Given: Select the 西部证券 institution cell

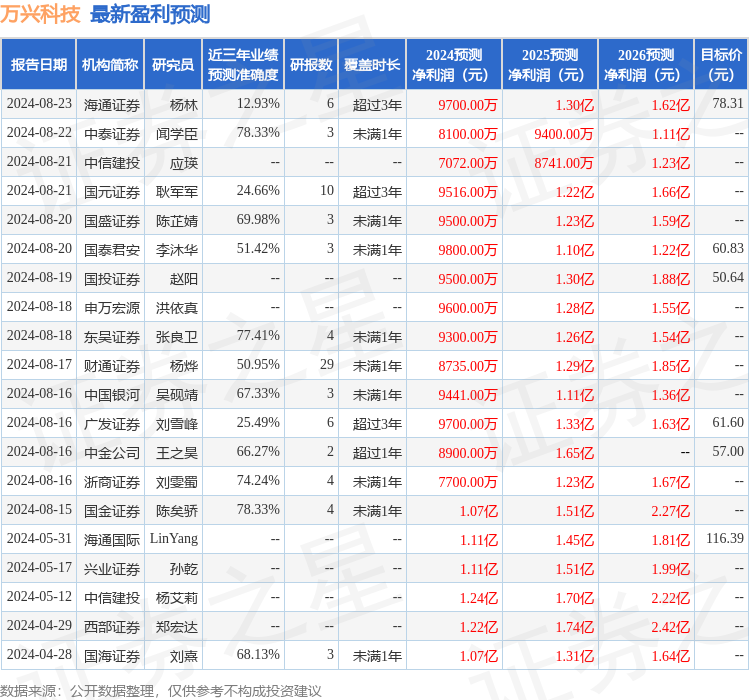Looking at the screenshot, I should [112, 627].
